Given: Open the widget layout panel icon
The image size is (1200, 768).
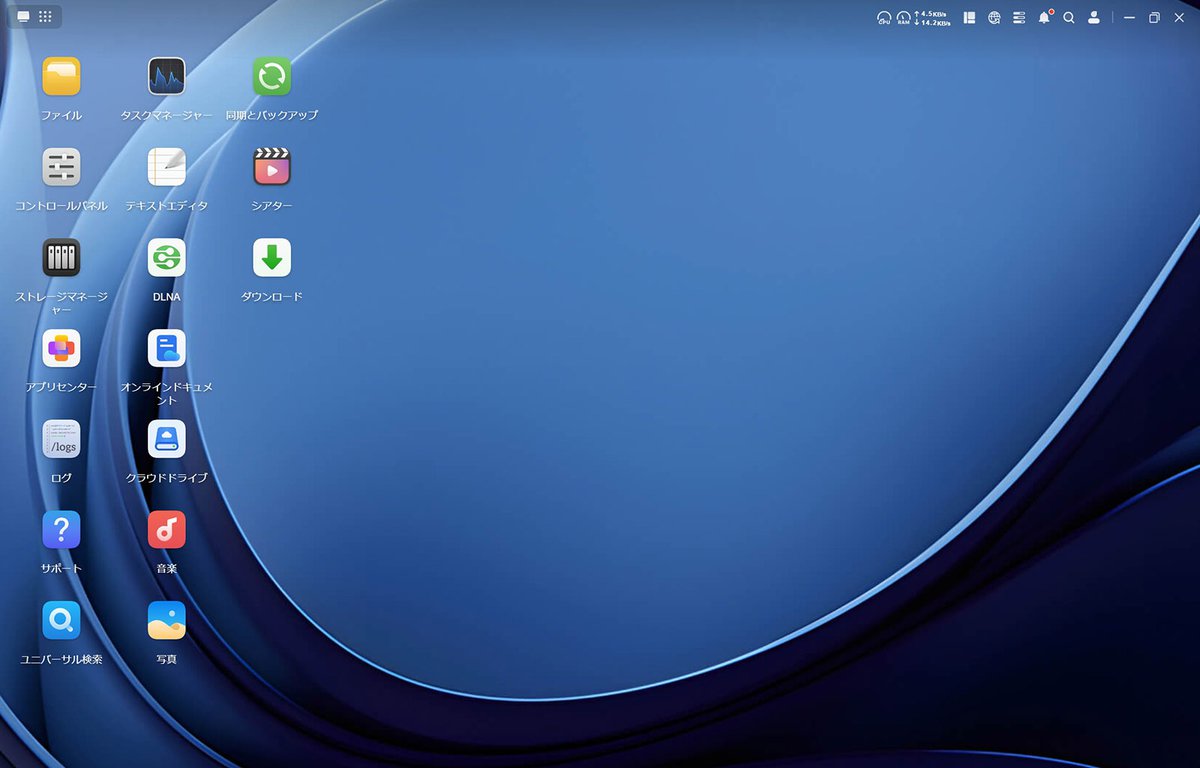Looking at the screenshot, I should [x=969, y=17].
